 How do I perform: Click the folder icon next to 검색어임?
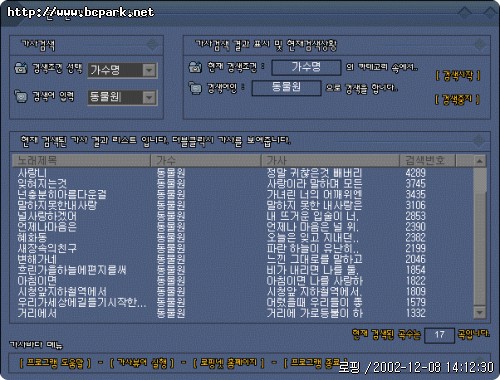pos(195,88)
